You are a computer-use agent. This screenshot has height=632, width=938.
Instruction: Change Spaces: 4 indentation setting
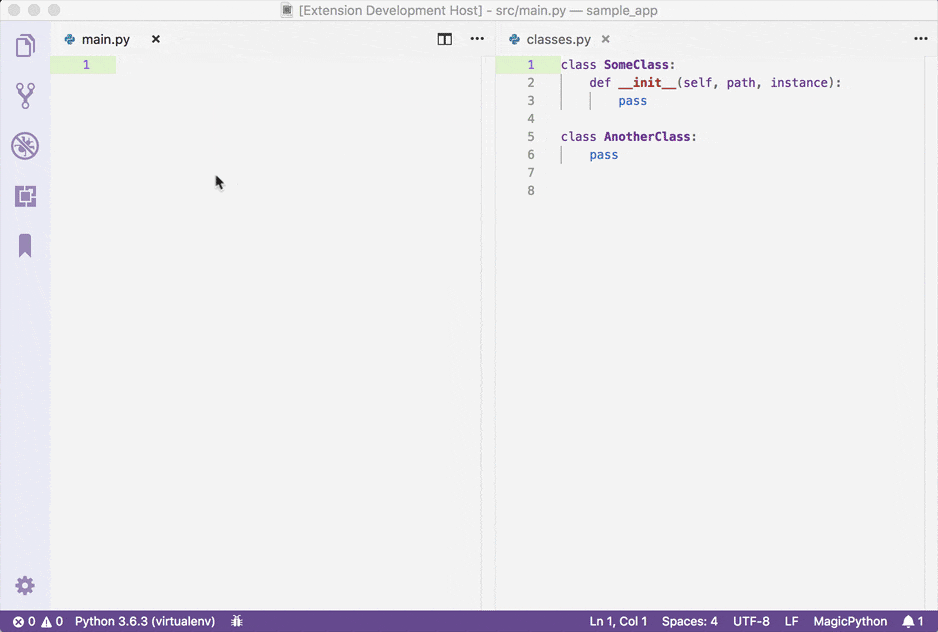689,621
